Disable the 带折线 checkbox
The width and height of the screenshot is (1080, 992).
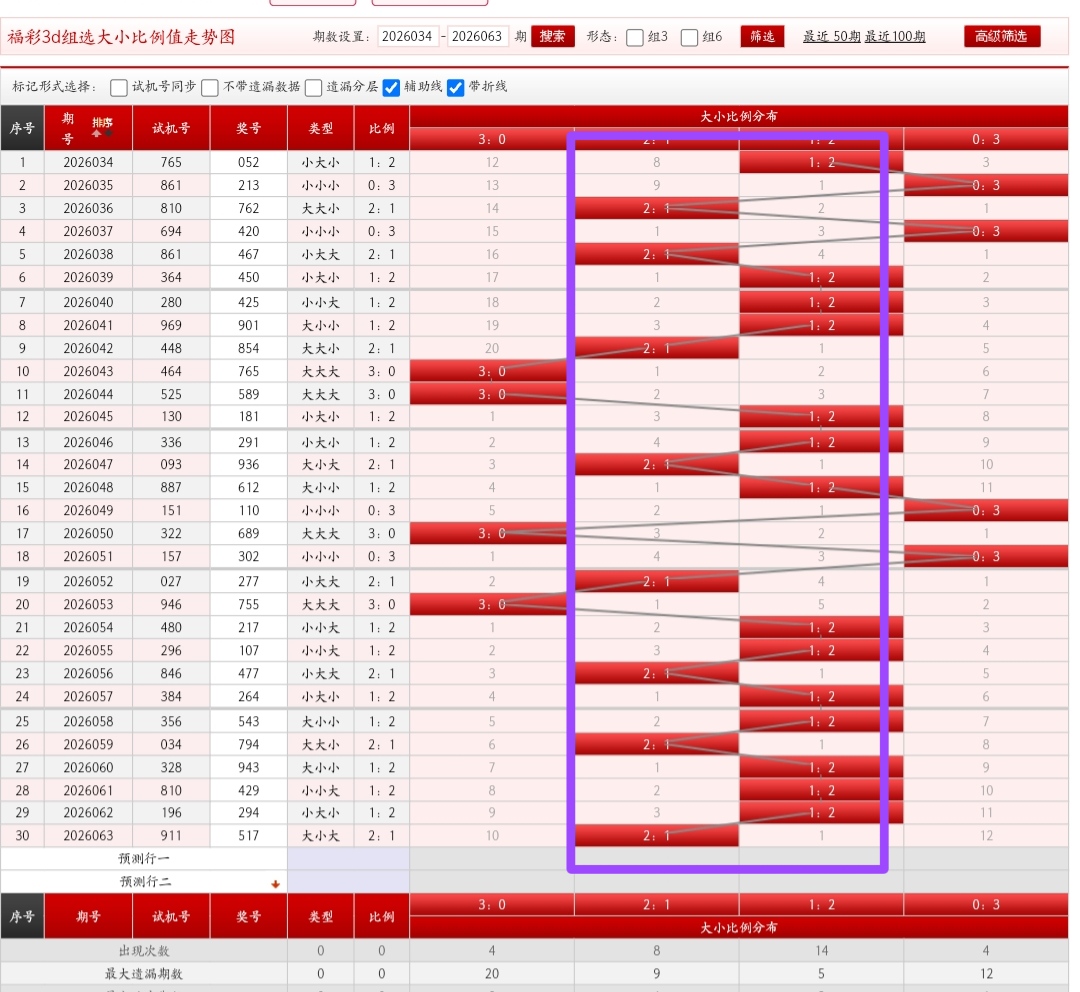[456, 88]
